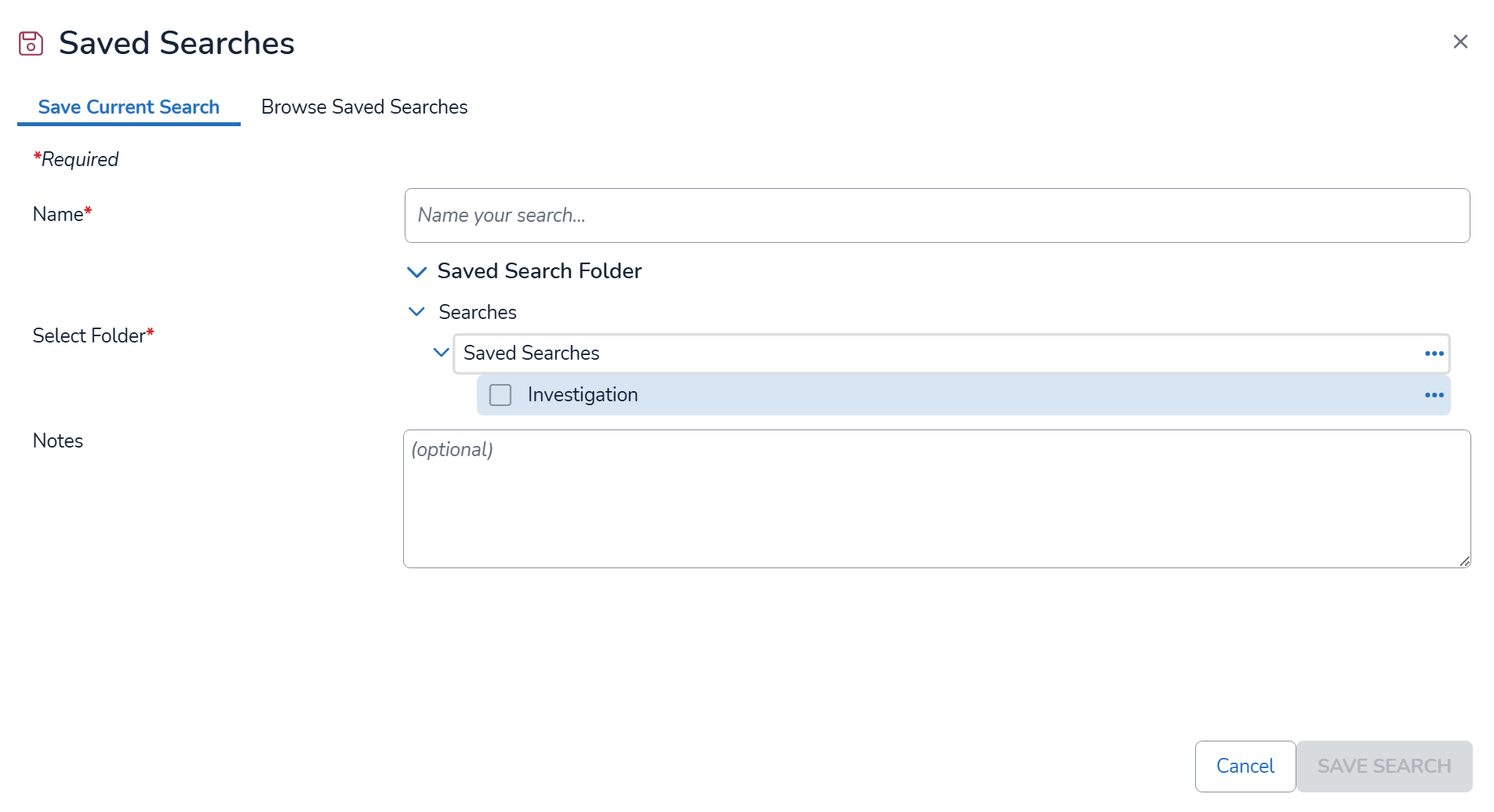Collapse the Searches tree node chevron

point(416,312)
